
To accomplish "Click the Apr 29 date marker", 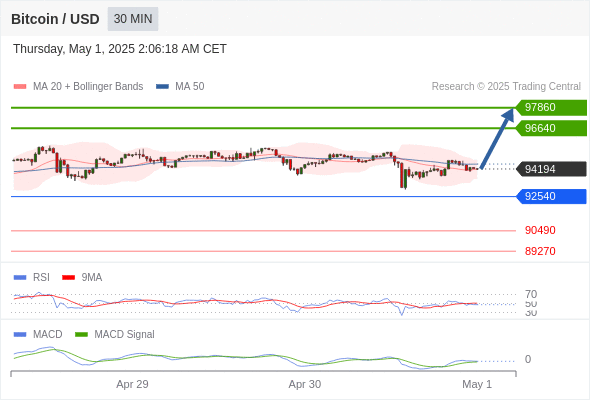I will point(132,384).
